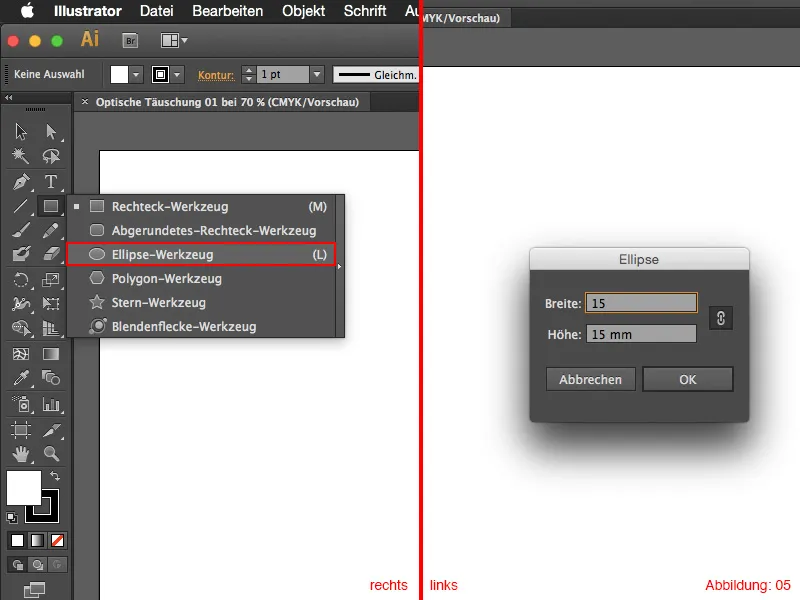Open the Schrift menu
Viewport: 800px width, 600px height.
365,11
